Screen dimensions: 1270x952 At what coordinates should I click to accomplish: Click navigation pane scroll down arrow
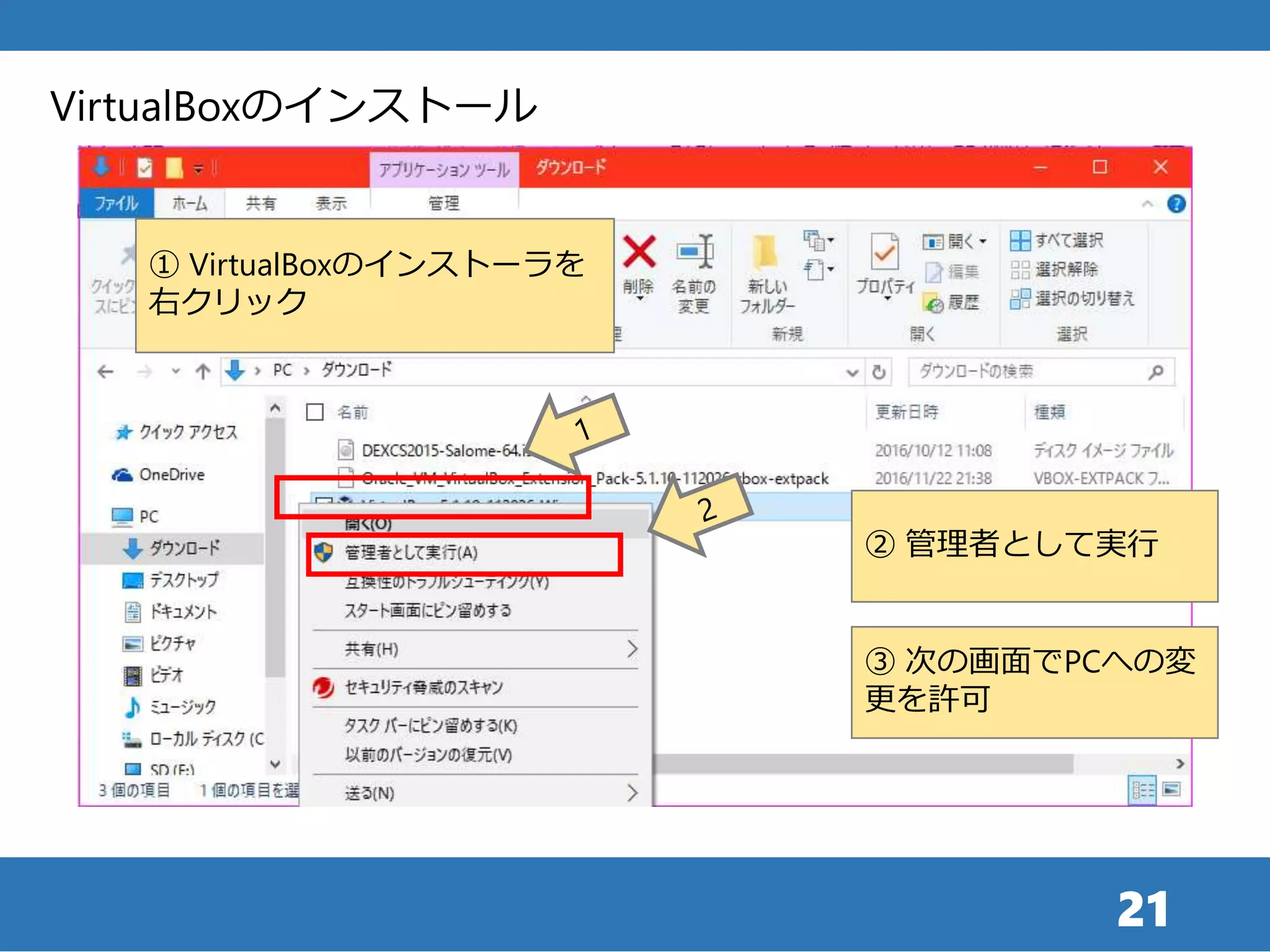click(275, 764)
